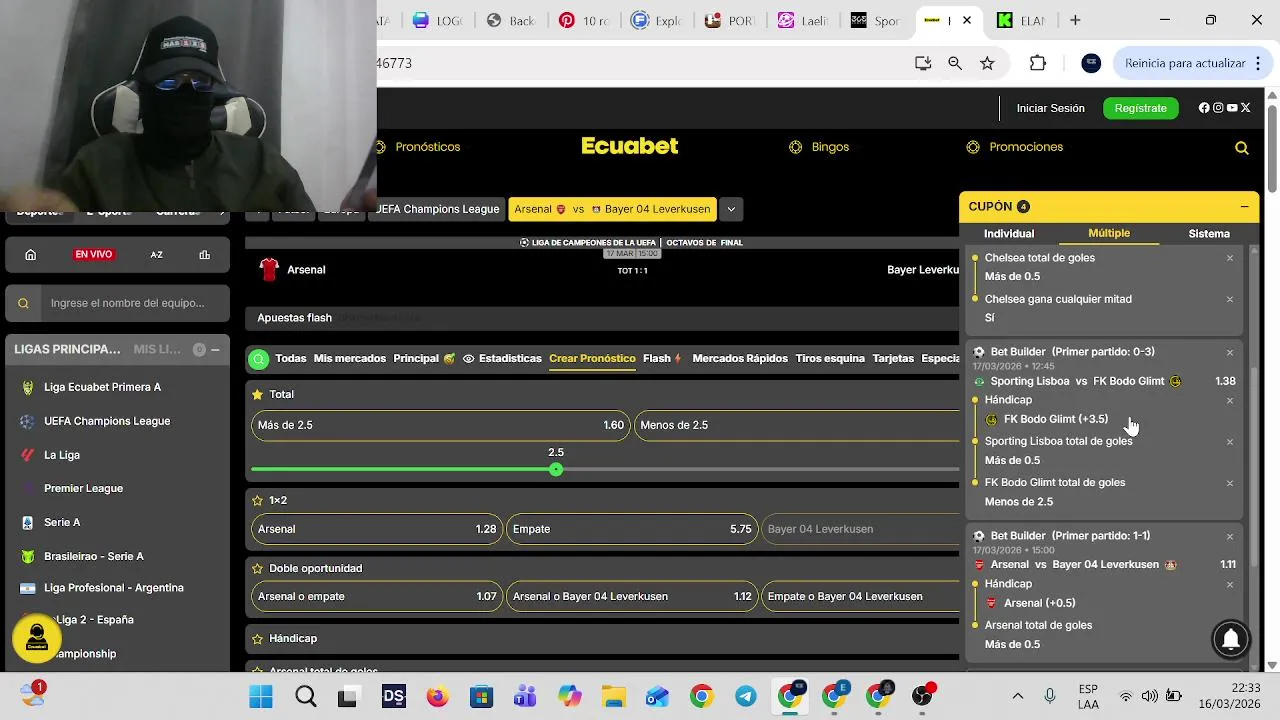Click the green handle of Total goals slider
Viewport: 1280px width, 720px height.
(556, 470)
